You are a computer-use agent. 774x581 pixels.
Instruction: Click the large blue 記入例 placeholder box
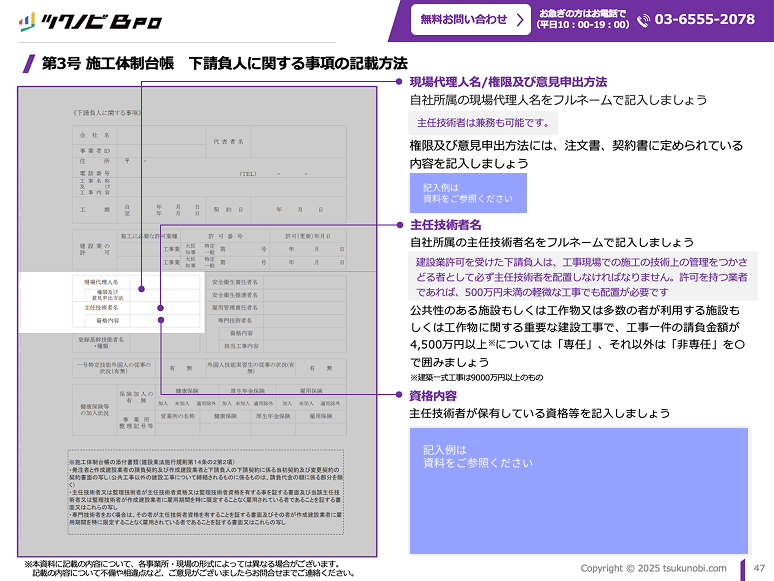point(579,491)
